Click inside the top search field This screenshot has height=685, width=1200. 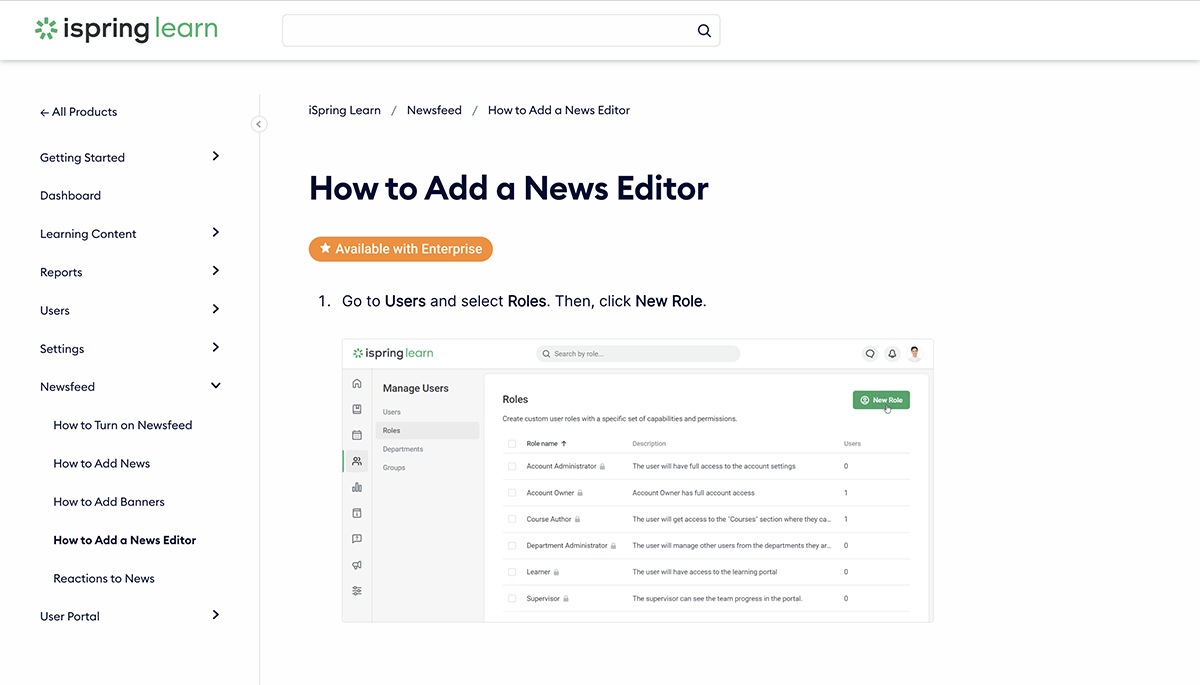(x=488, y=31)
